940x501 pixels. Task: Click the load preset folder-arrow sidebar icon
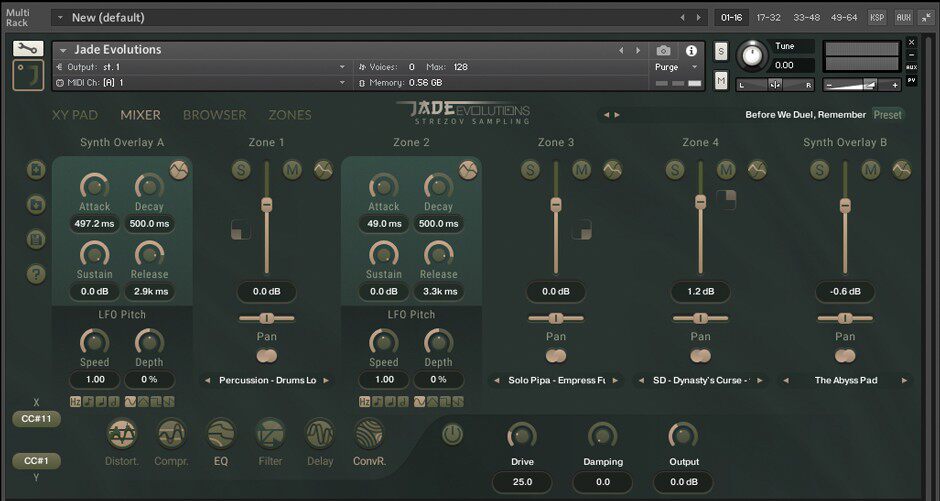tap(36, 205)
